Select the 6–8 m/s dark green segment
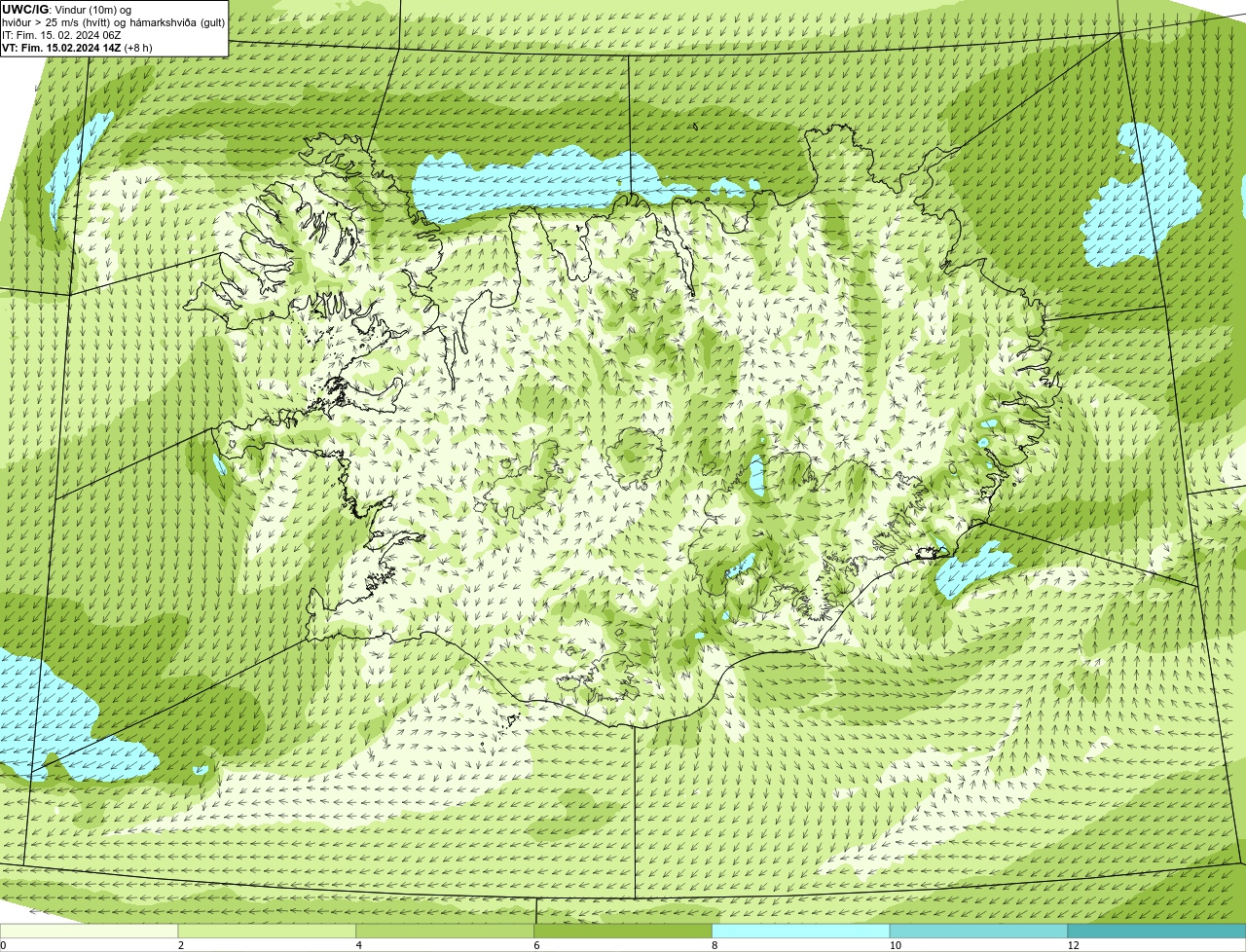The width and height of the screenshot is (1246, 952). [x=623, y=932]
